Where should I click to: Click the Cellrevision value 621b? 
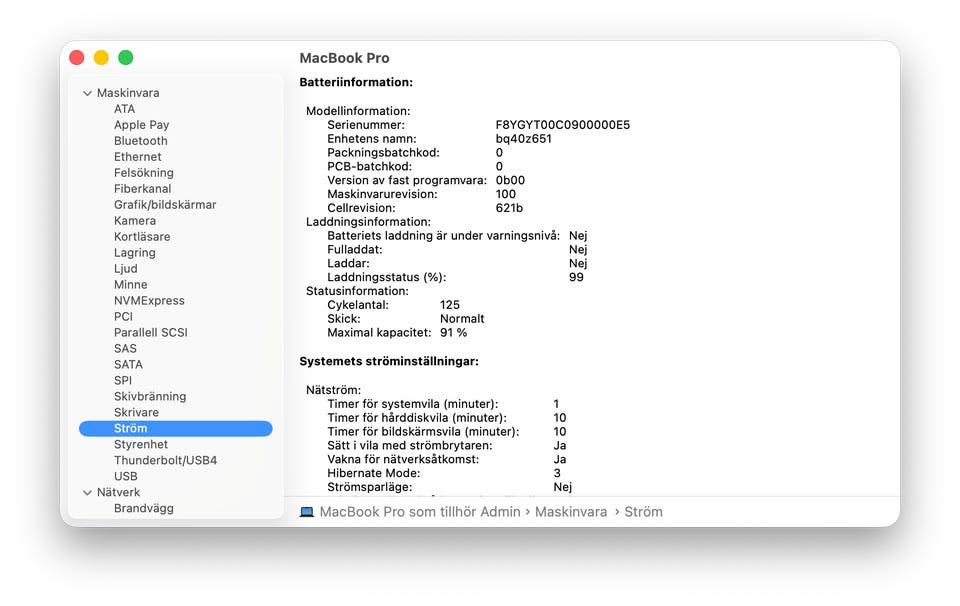click(509, 208)
